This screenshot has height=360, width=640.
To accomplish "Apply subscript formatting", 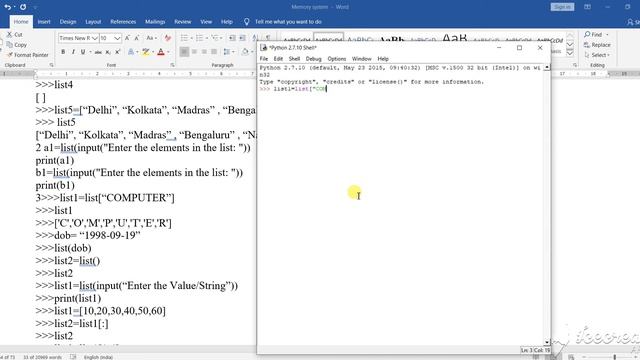I will pyautogui.click(x=108, y=52).
